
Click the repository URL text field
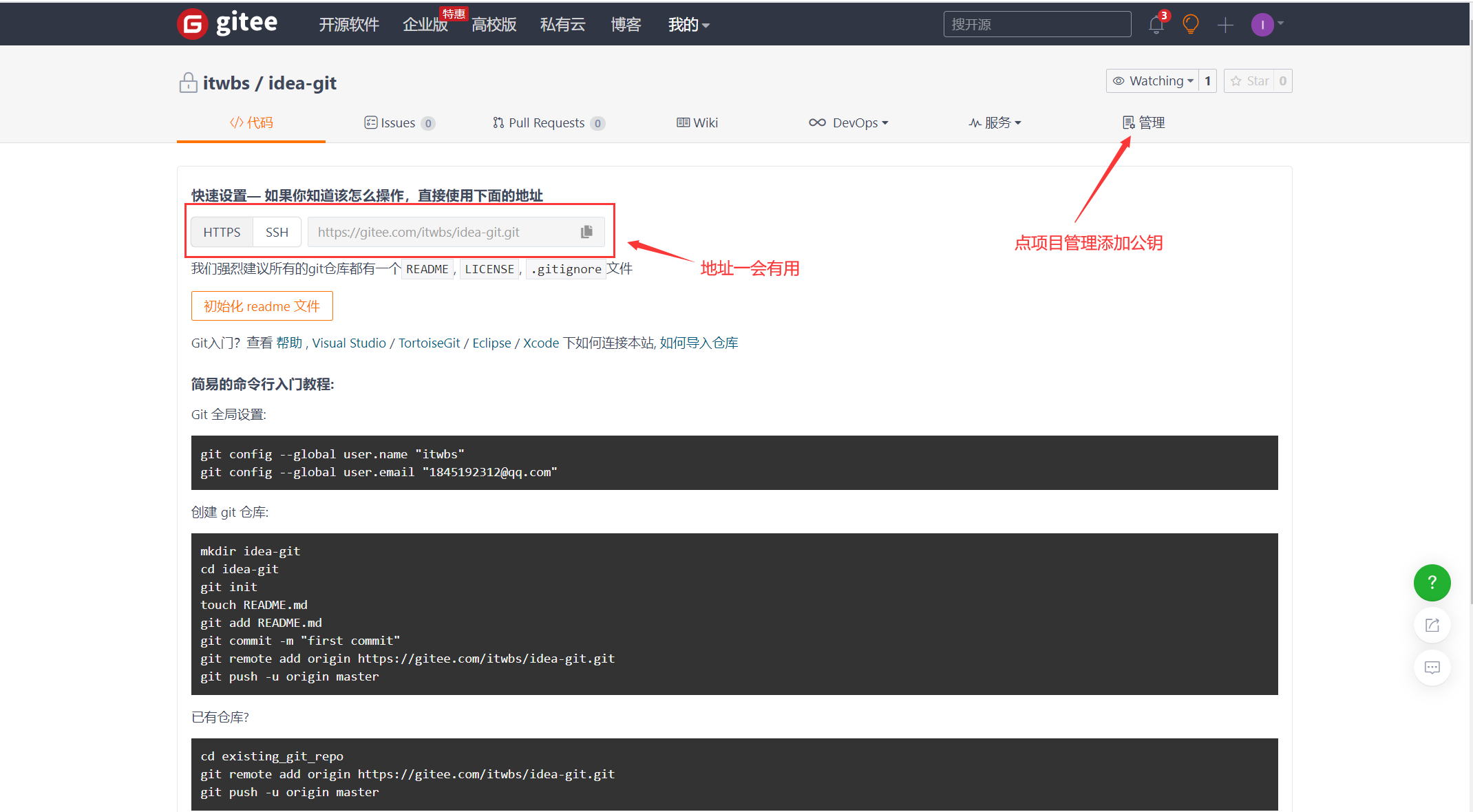click(x=444, y=232)
